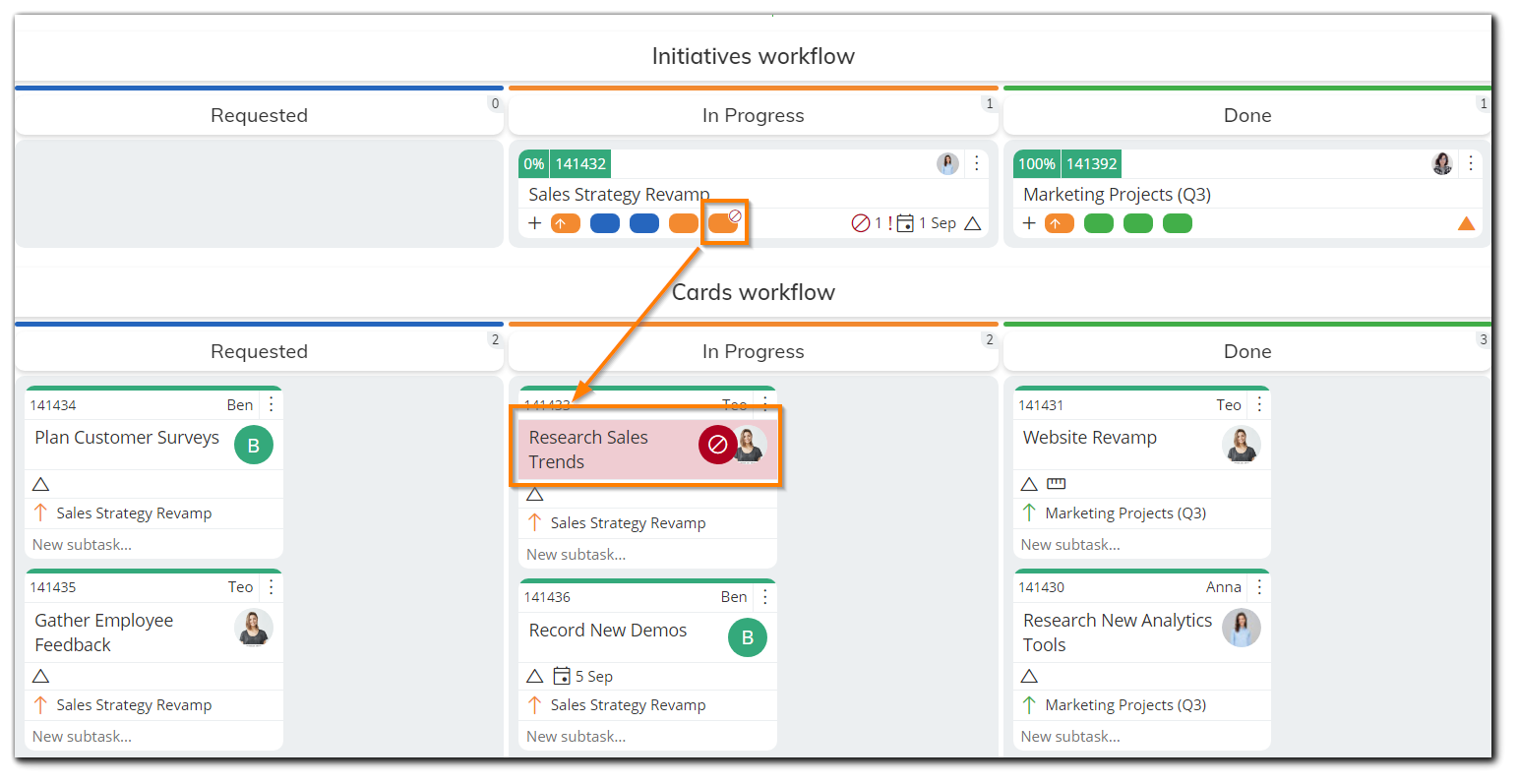Click first blue child pill on Sales Strategy Revamp

pos(604,223)
